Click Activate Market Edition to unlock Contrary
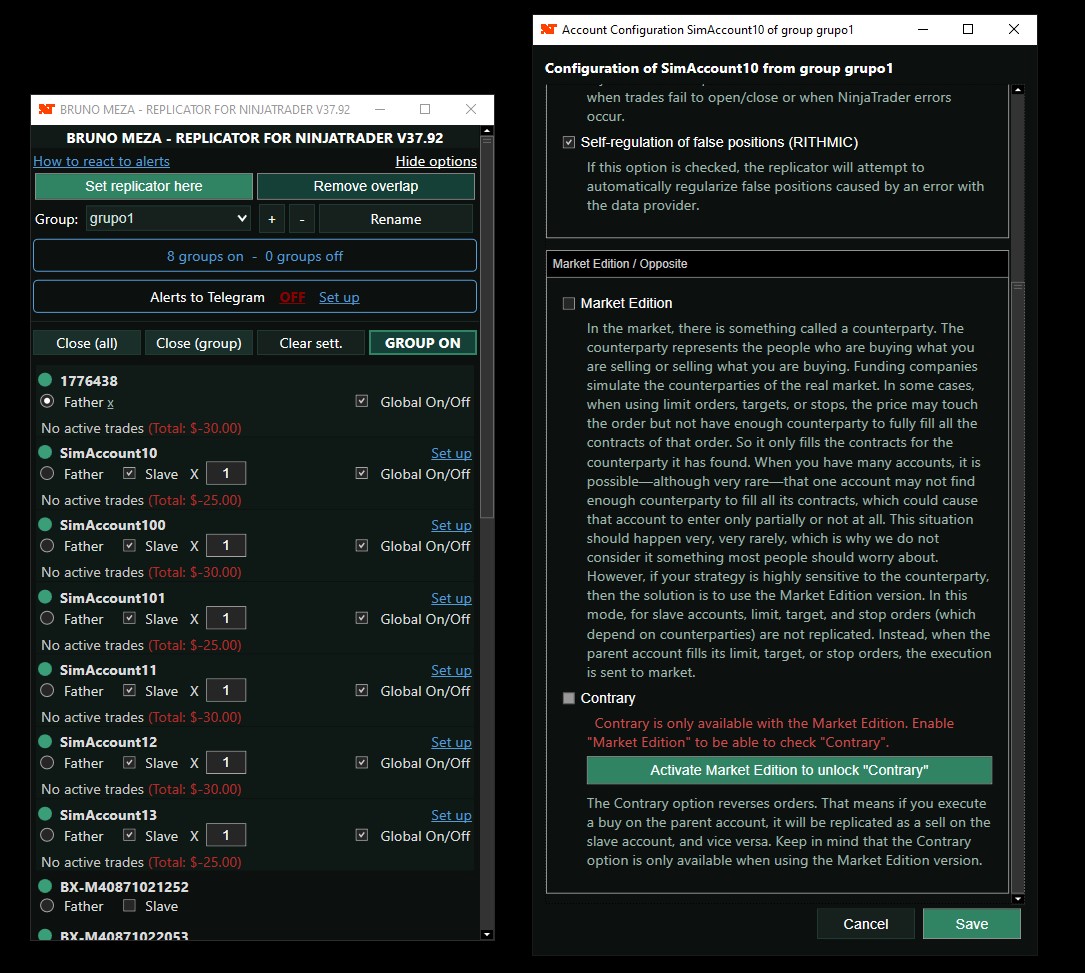1085x973 pixels. [x=789, y=770]
